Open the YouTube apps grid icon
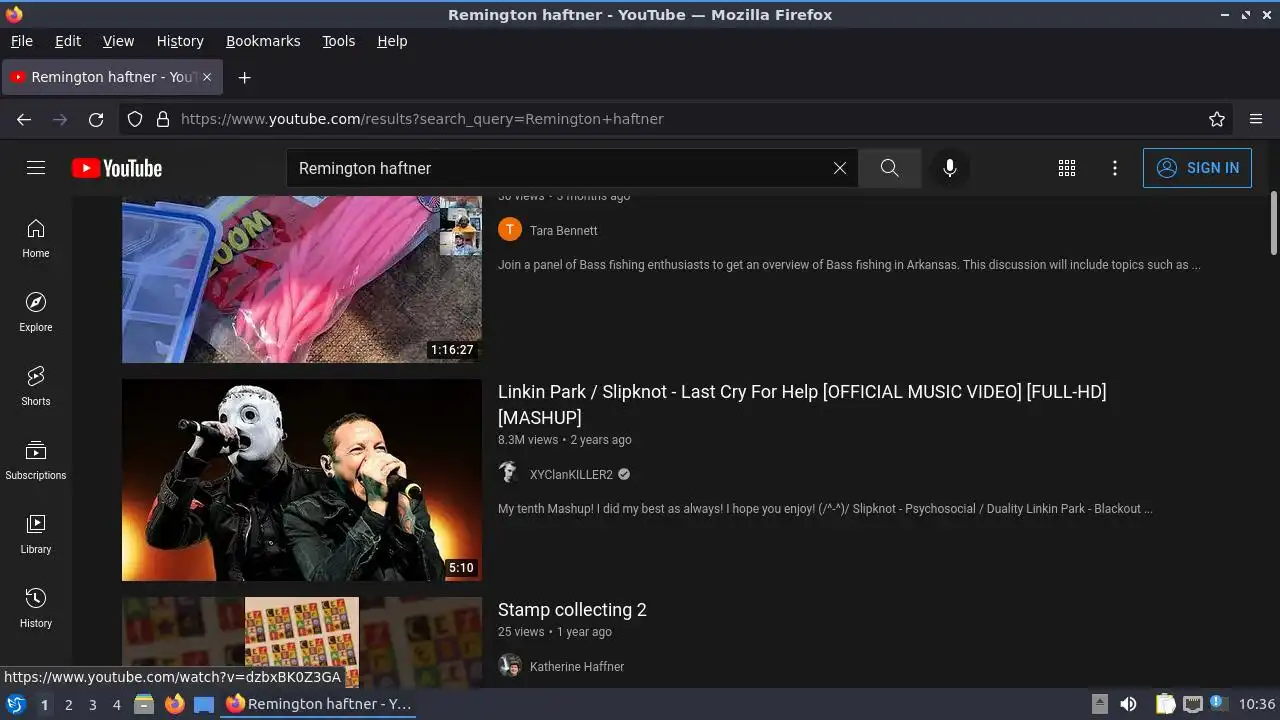Viewport: 1280px width, 720px height. [1067, 168]
